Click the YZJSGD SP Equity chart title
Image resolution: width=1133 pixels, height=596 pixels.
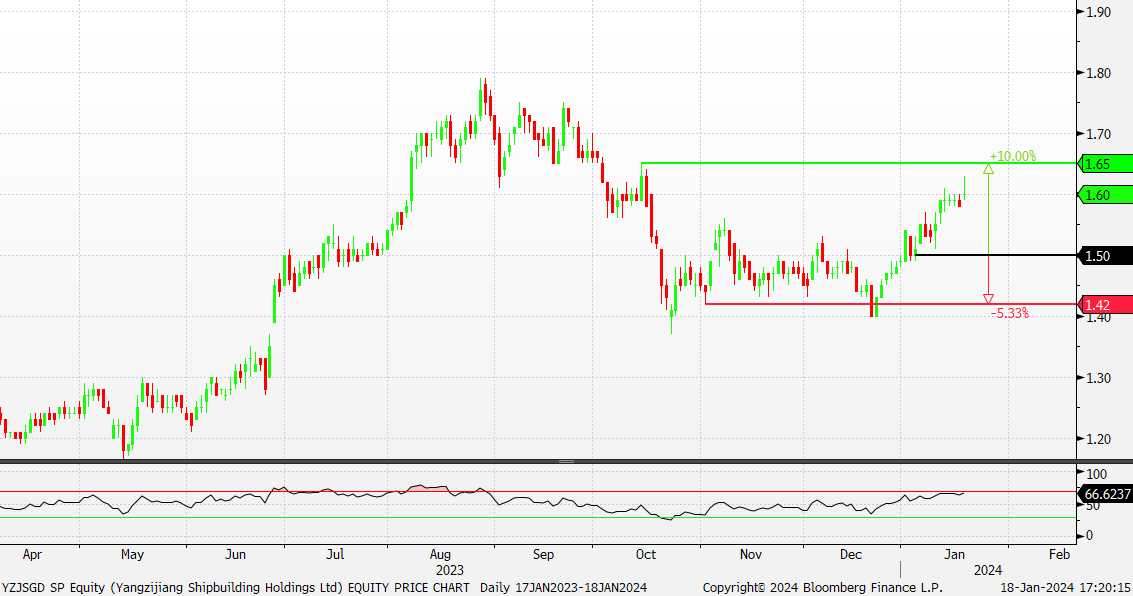tap(236, 588)
